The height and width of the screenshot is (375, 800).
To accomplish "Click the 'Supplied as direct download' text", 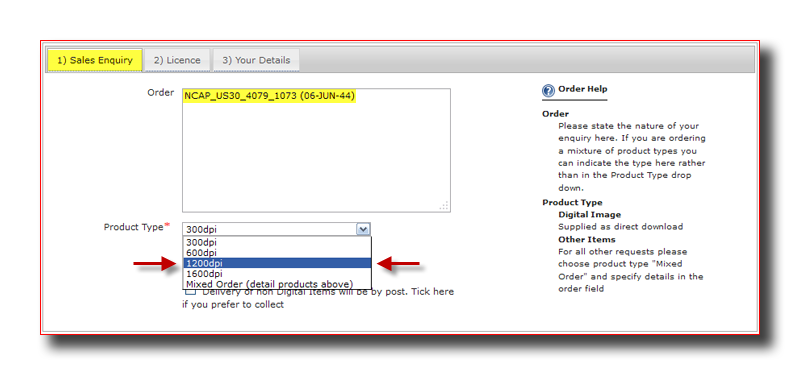I will (x=620, y=227).
